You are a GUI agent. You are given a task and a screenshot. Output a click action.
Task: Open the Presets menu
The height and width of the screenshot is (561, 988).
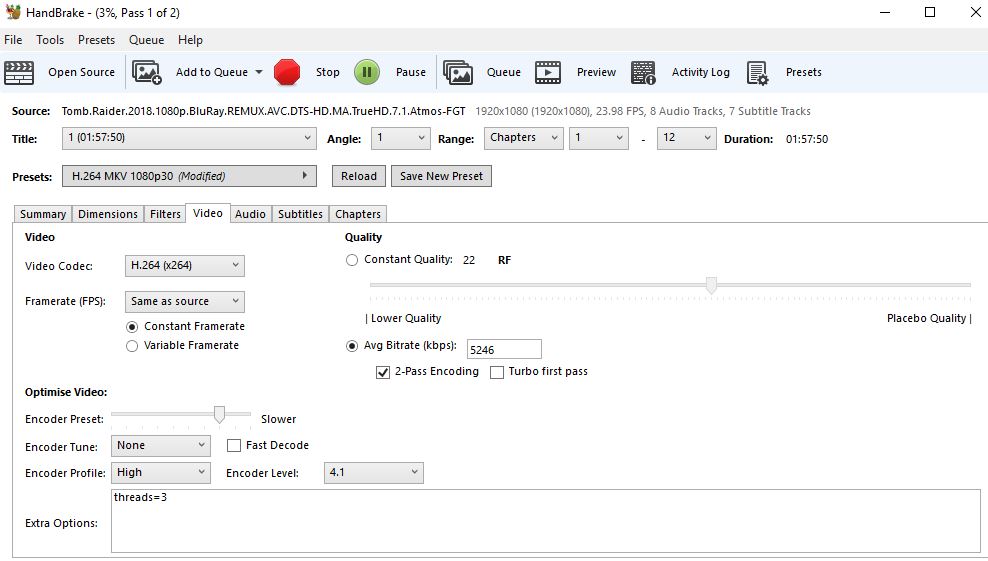(x=96, y=40)
